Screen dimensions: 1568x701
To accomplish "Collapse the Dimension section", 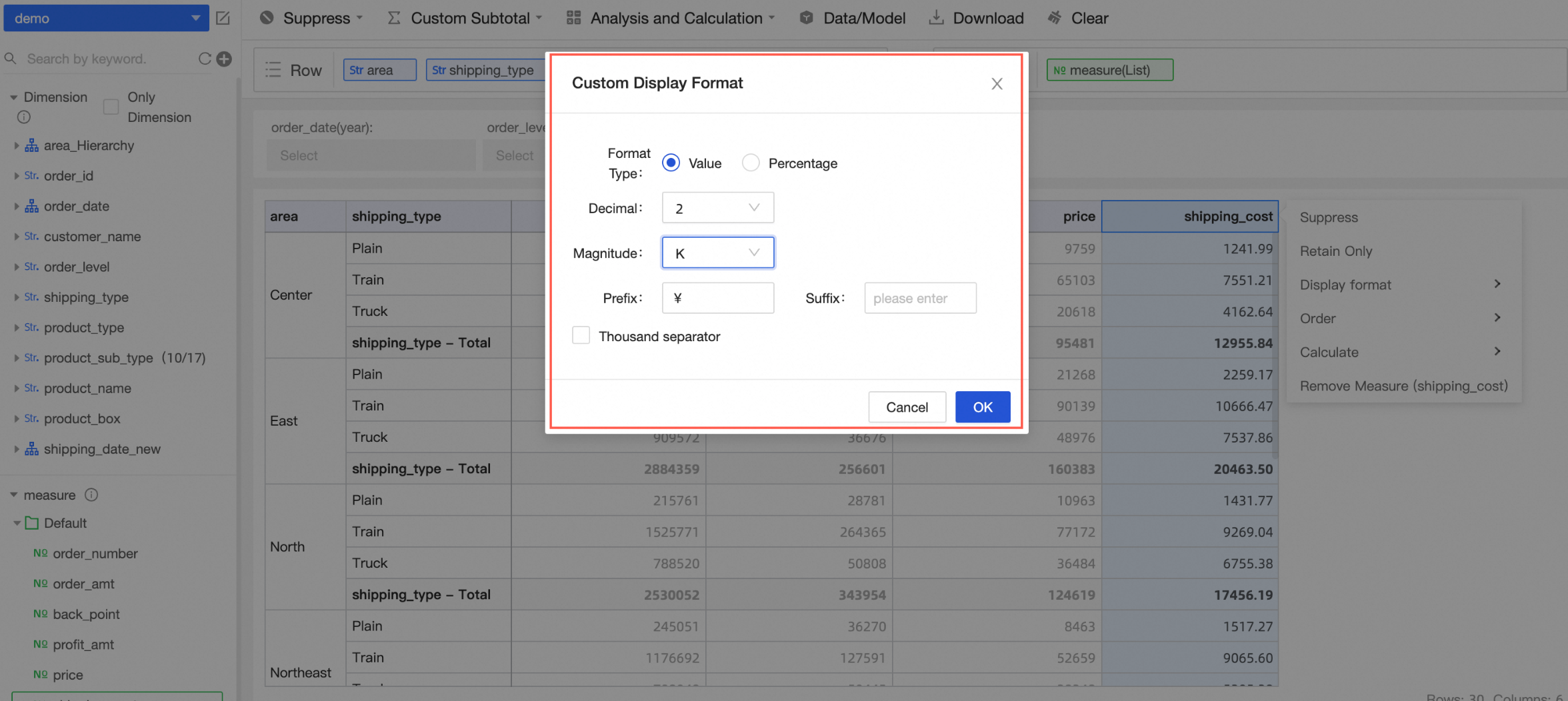I will pos(13,97).
